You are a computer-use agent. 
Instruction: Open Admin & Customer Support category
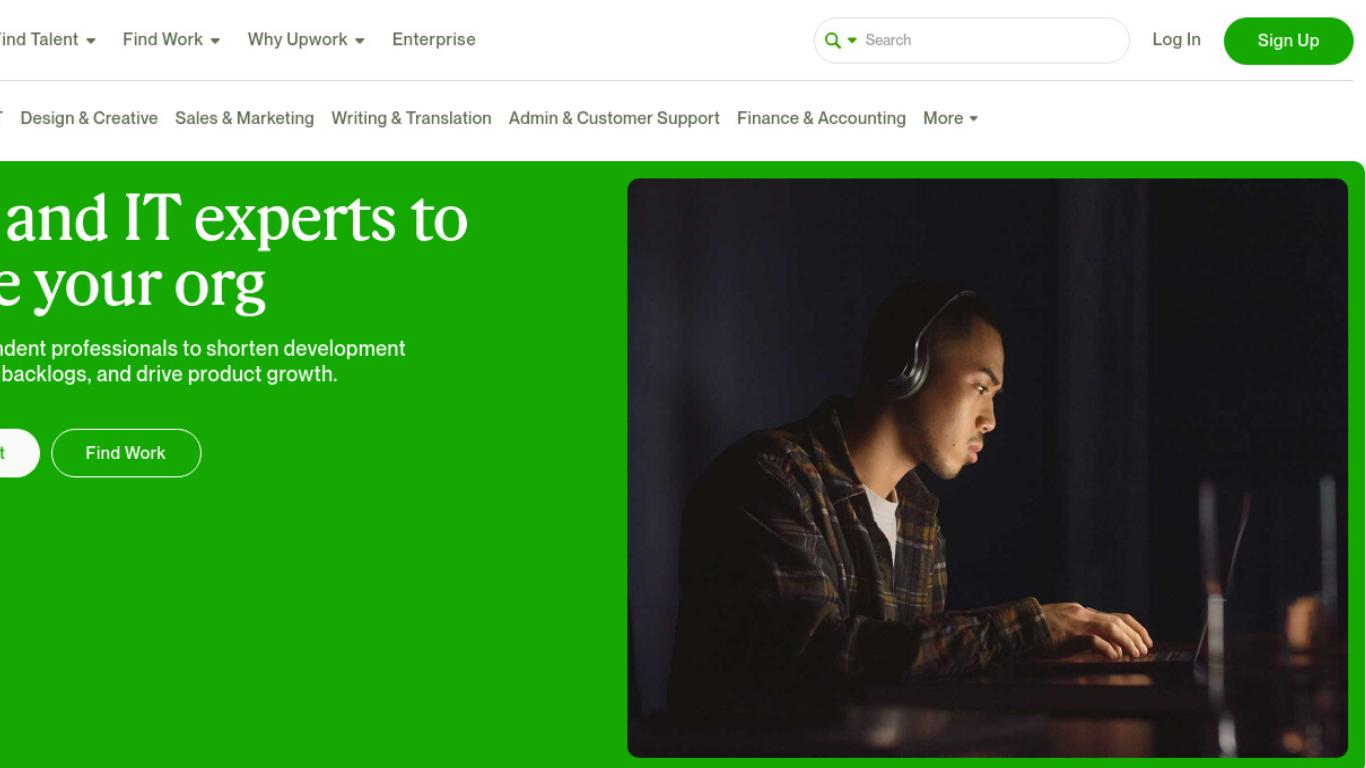coord(614,118)
